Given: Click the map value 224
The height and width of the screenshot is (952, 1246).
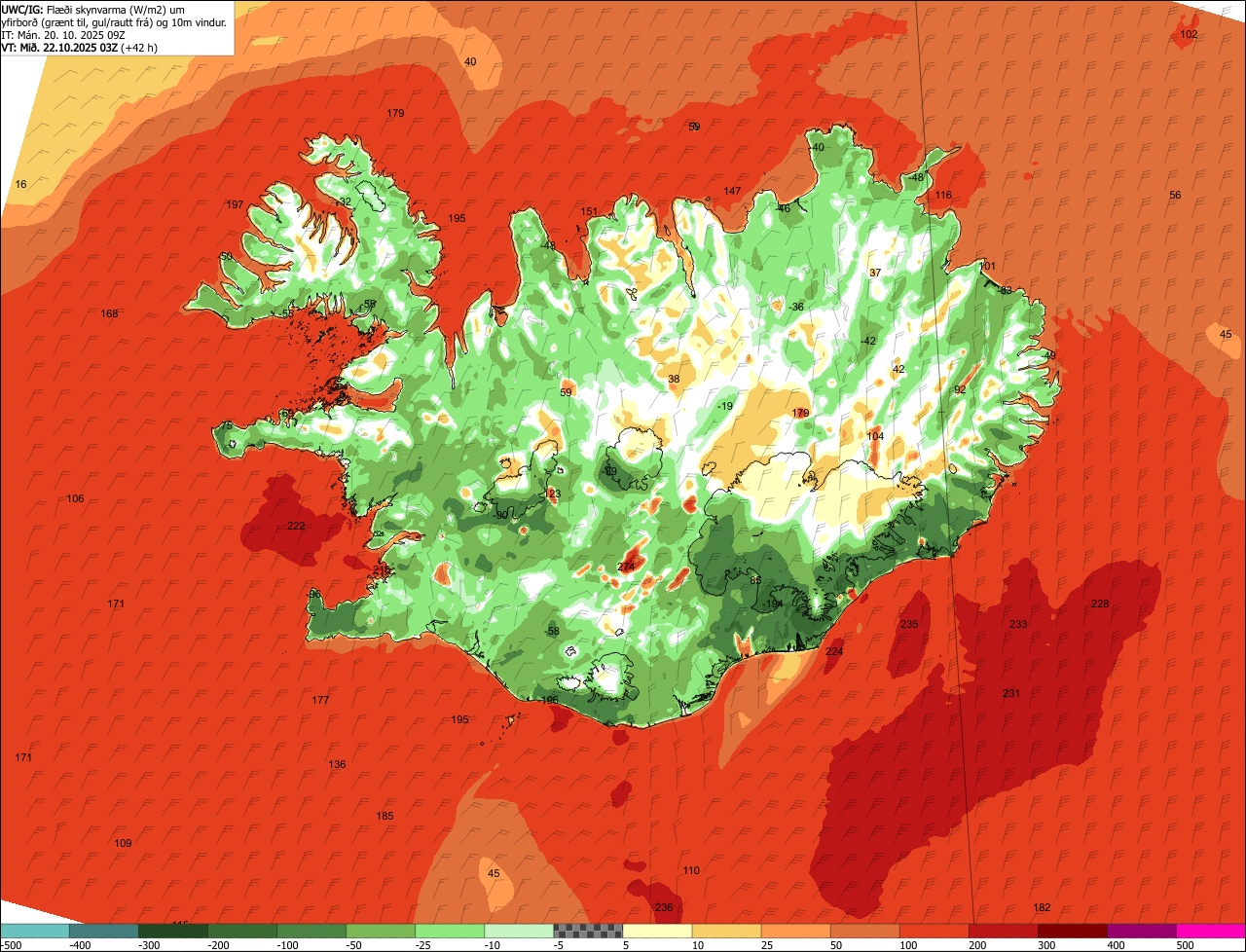Looking at the screenshot, I should coord(834,651).
